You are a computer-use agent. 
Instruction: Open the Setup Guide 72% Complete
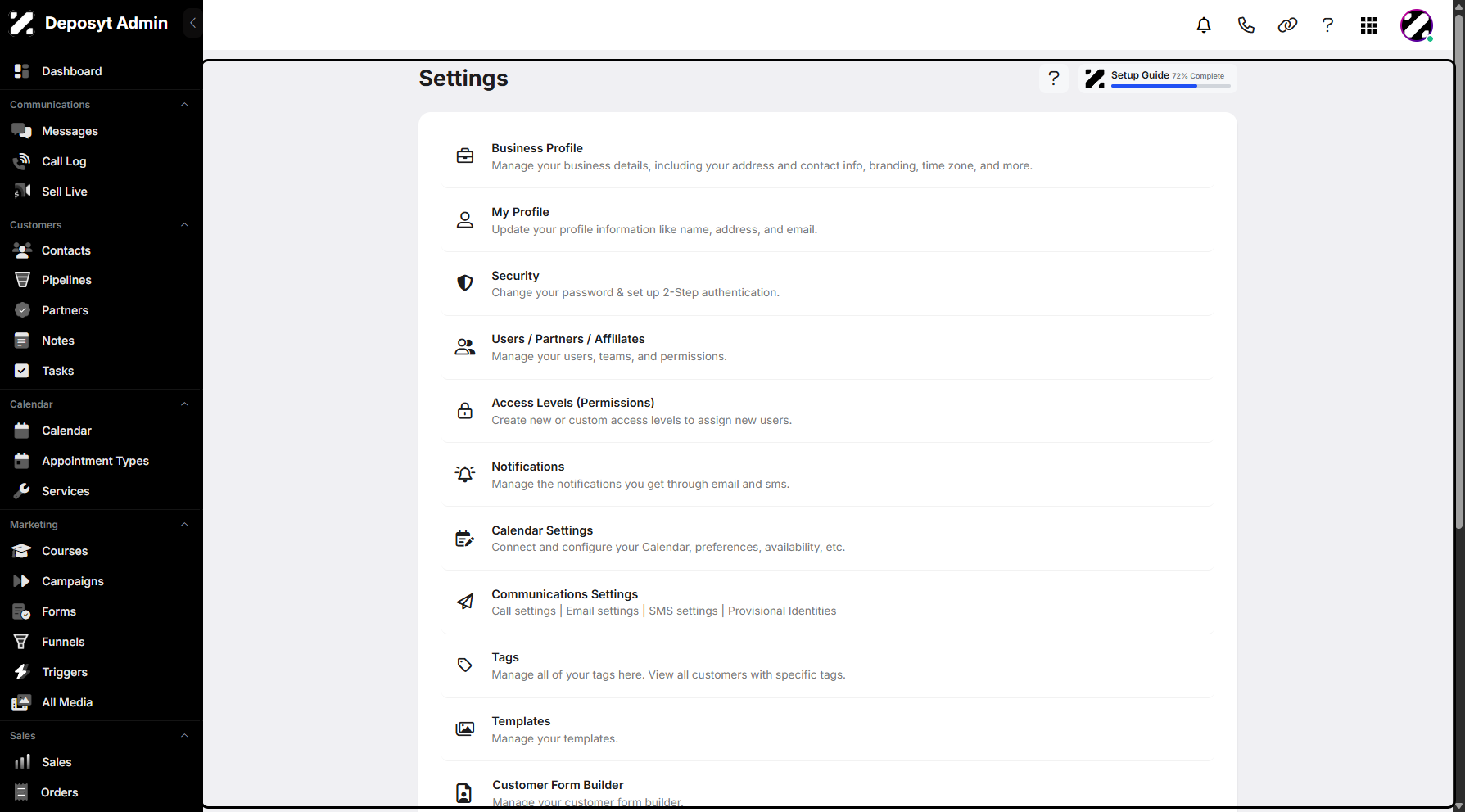coord(1157,78)
